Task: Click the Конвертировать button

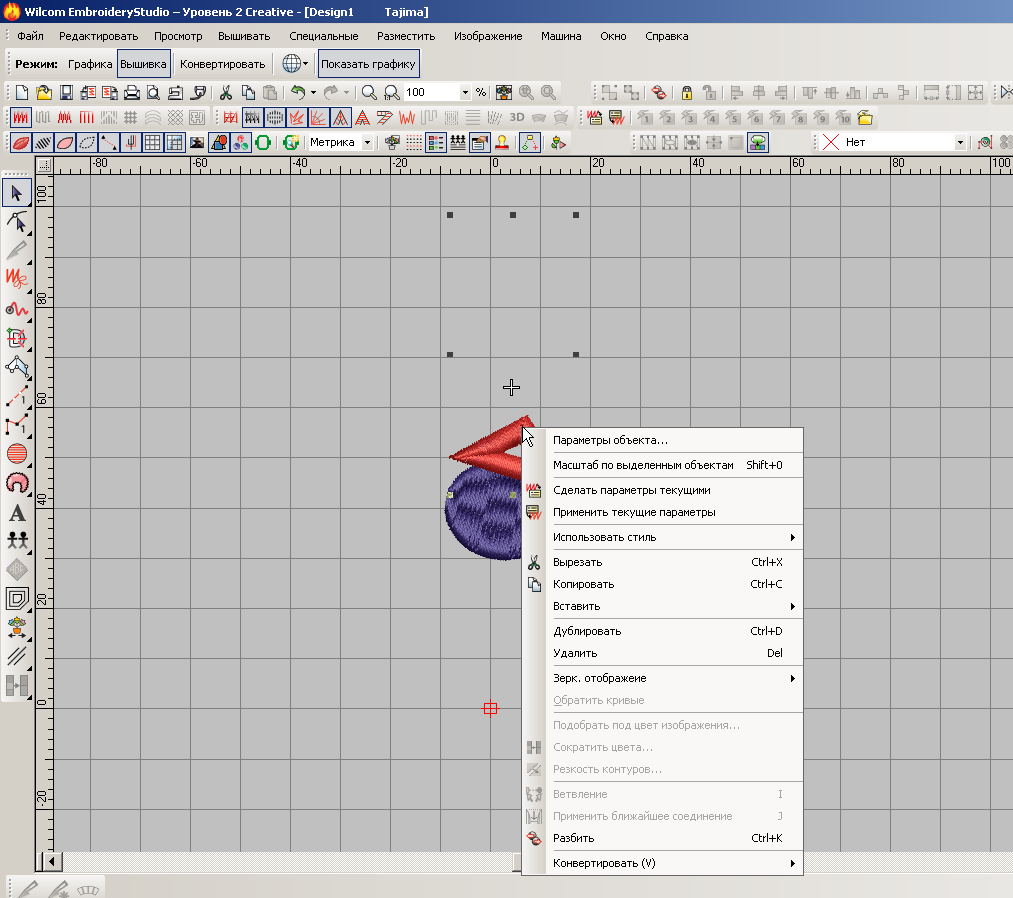Action: 222,64
